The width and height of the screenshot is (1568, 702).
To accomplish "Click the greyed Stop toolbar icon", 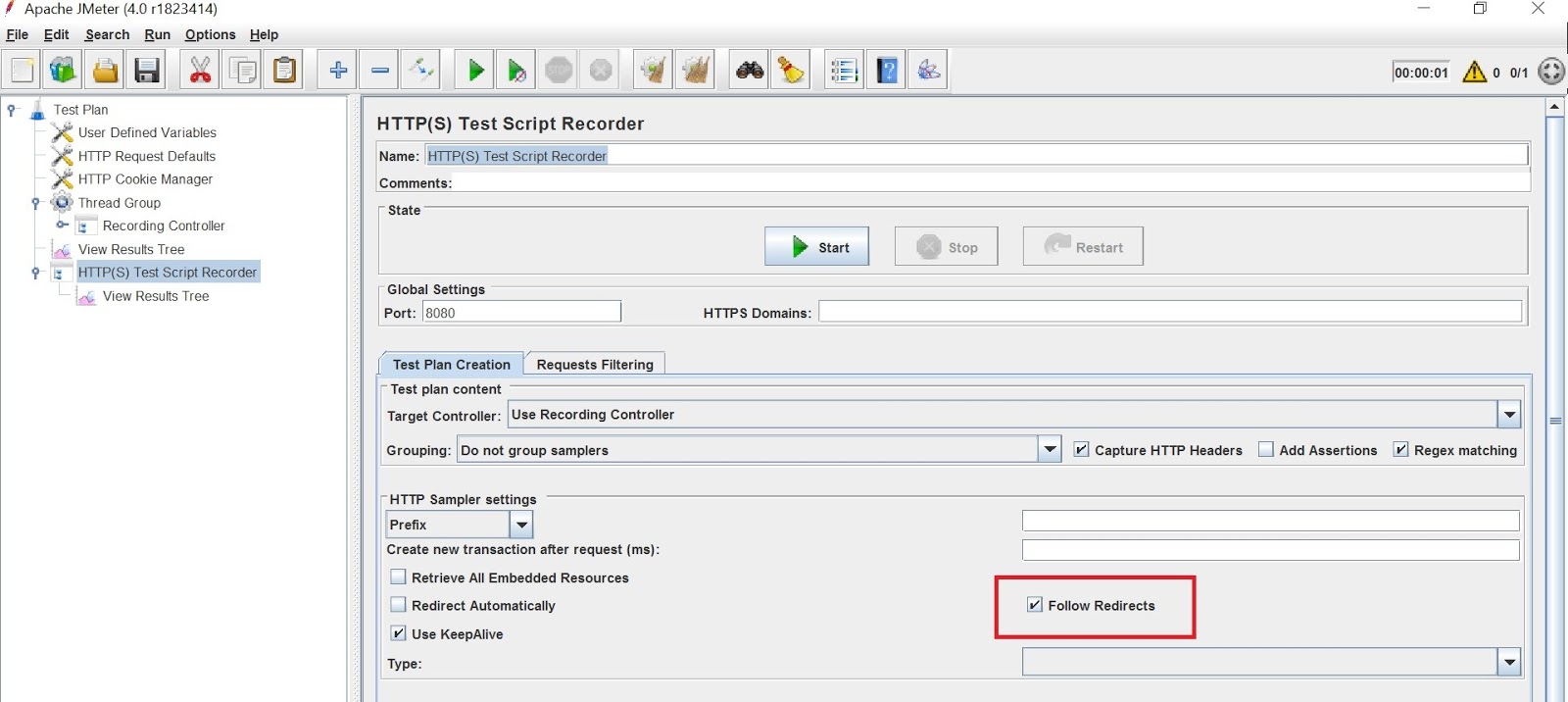I will pyautogui.click(x=559, y=71).
